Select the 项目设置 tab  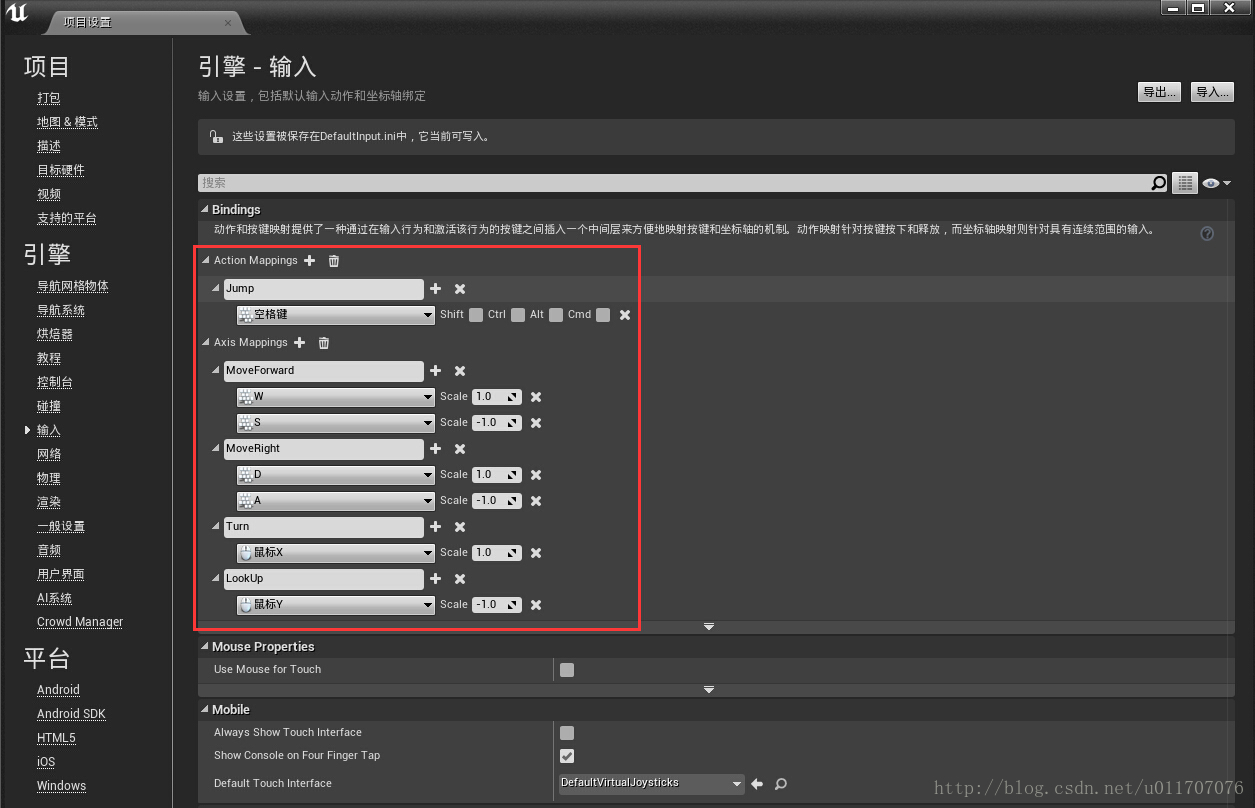tap(148, 22)
